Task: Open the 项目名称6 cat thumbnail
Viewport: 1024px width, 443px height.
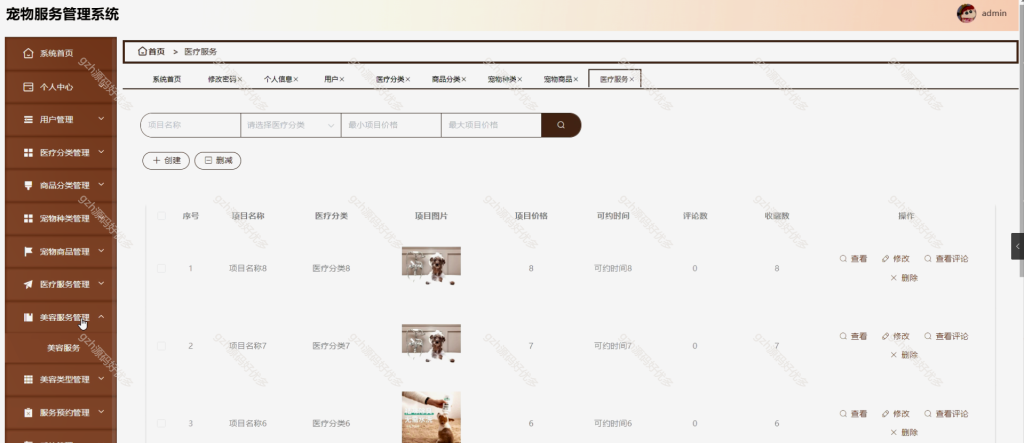Action: pyautogui.click(x=431, y=418)
